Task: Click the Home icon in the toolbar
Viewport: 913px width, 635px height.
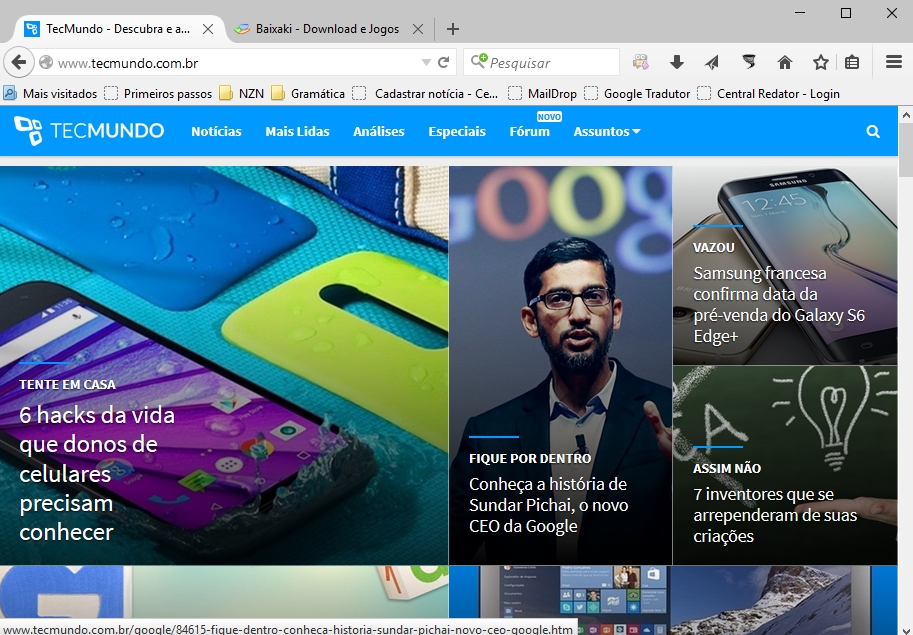Action: [785, 62]
